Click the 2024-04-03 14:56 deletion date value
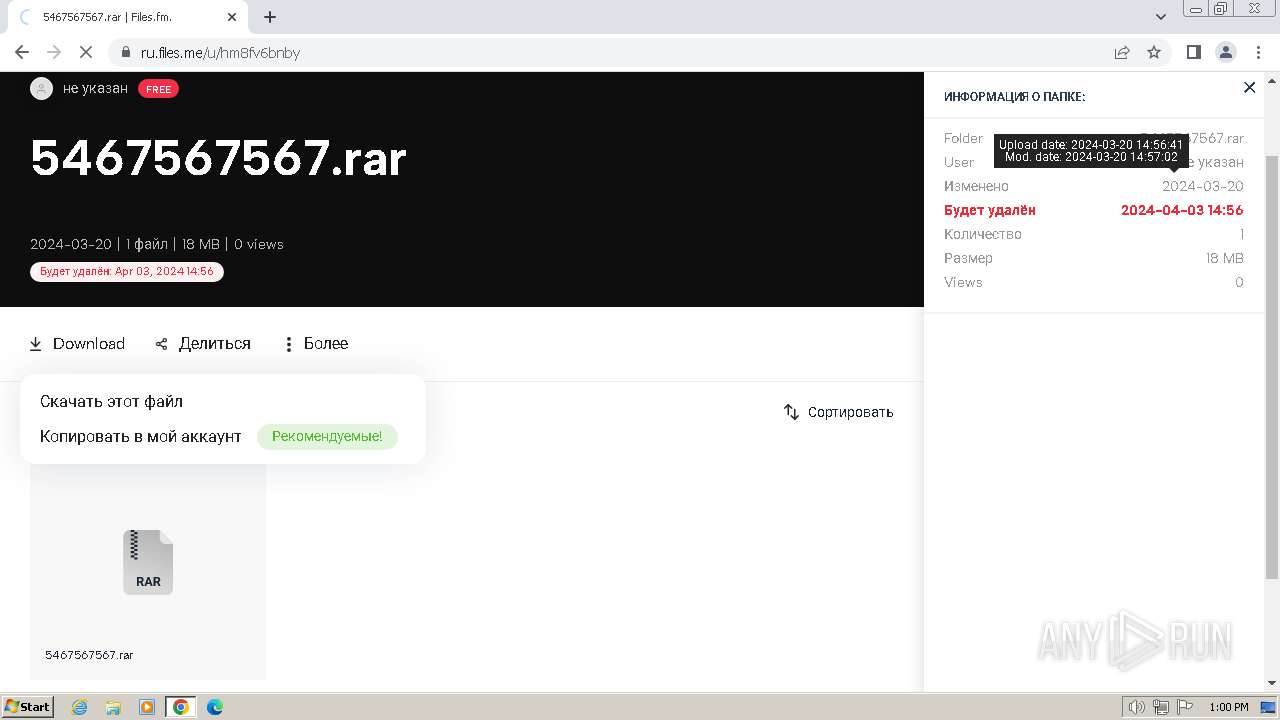This screenshot has width=1280, height=720. pos(1182,210)
